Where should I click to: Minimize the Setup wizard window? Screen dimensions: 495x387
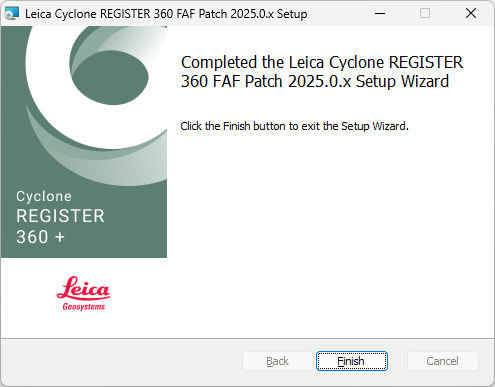(380, 13)
